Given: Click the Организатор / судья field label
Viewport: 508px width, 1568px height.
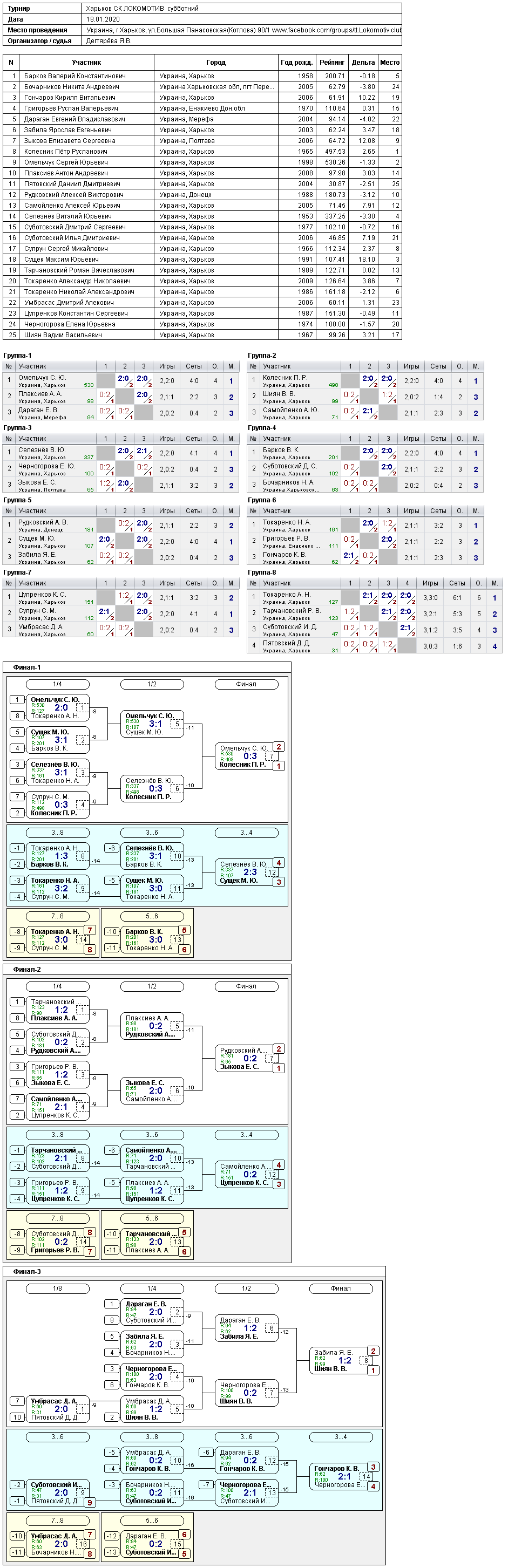Looking at the screenshot, I should 39,41.
